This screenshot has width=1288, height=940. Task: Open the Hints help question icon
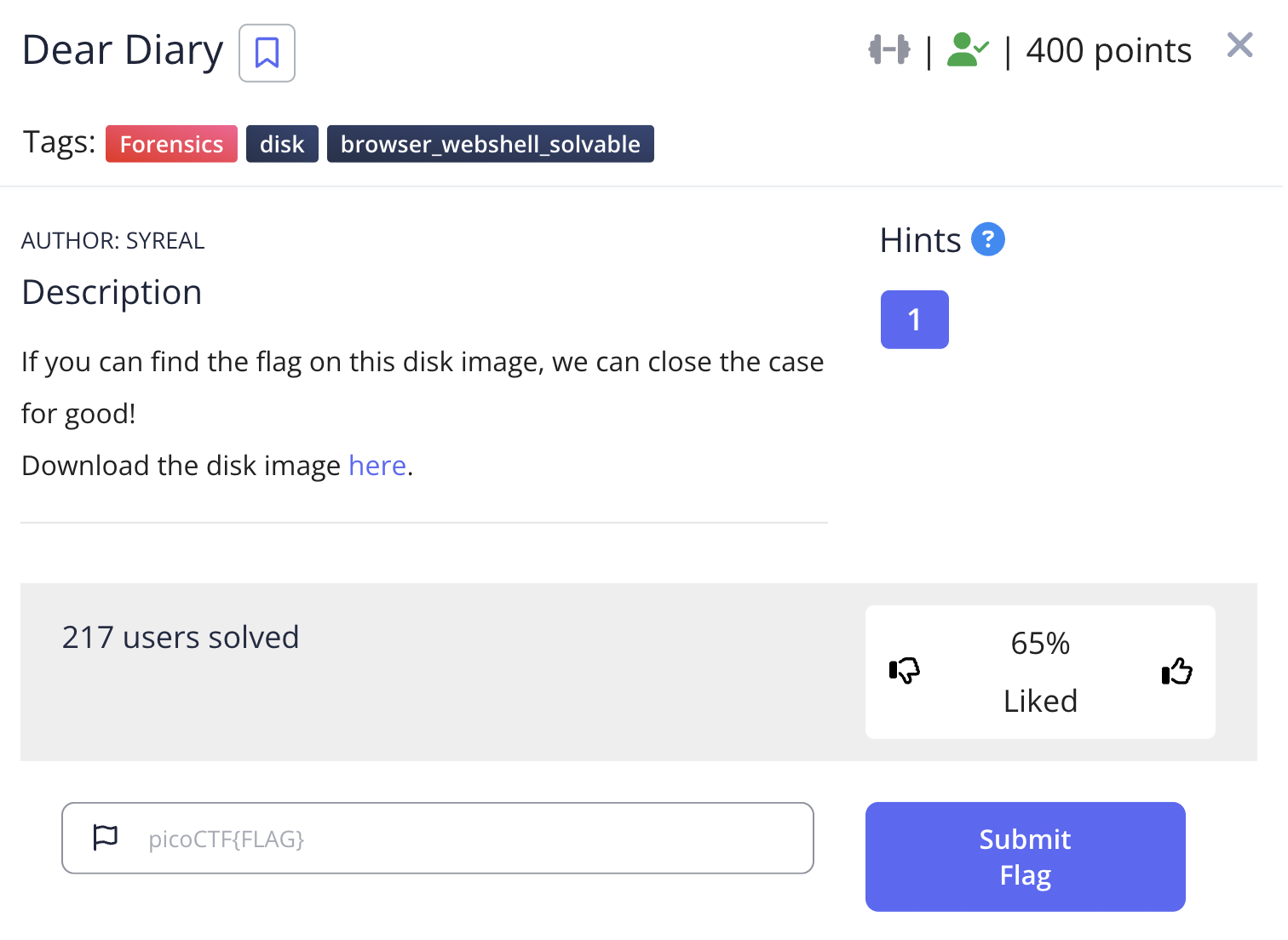click(988, 239)
